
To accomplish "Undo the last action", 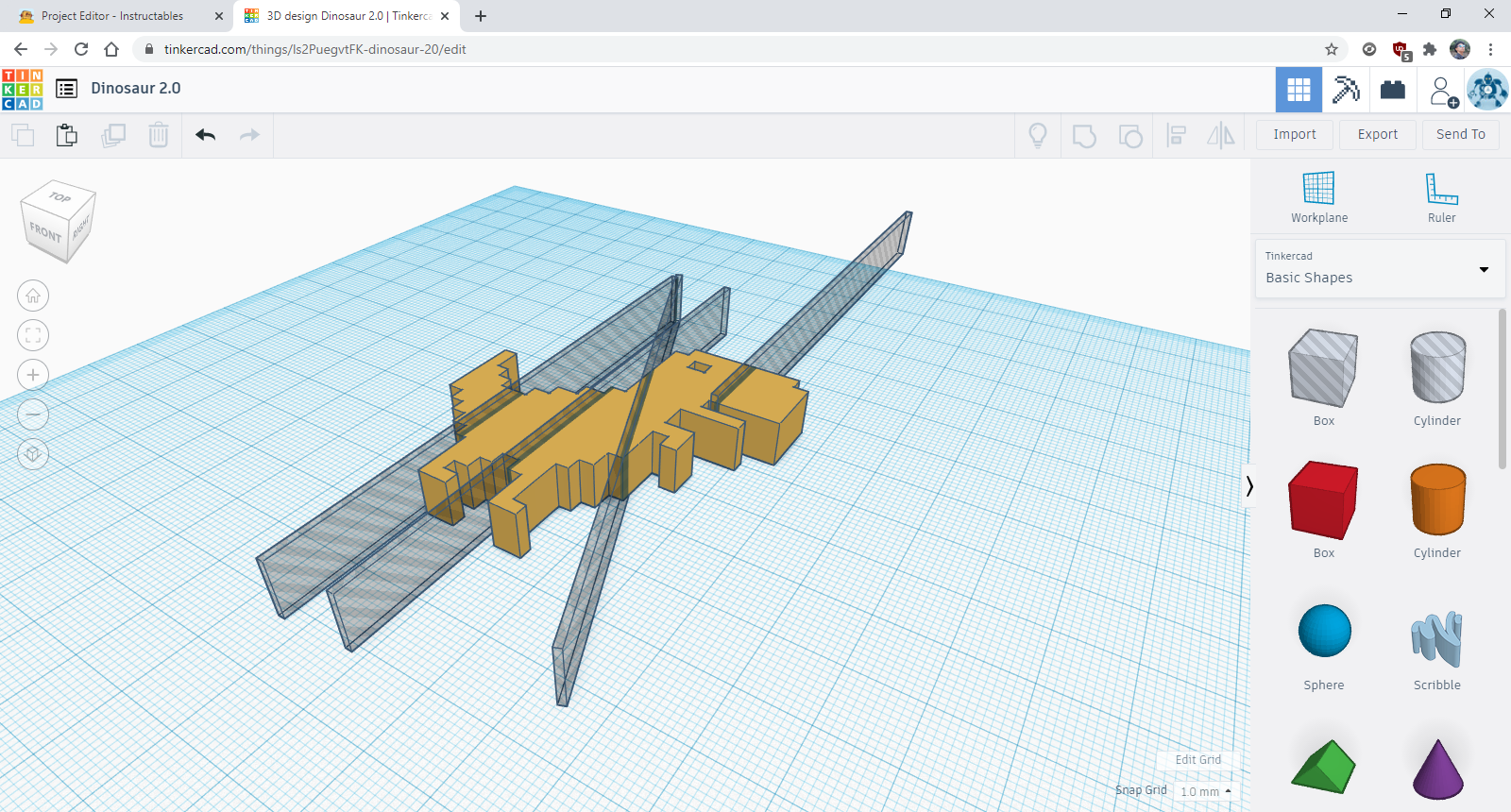I will [206, 135].
